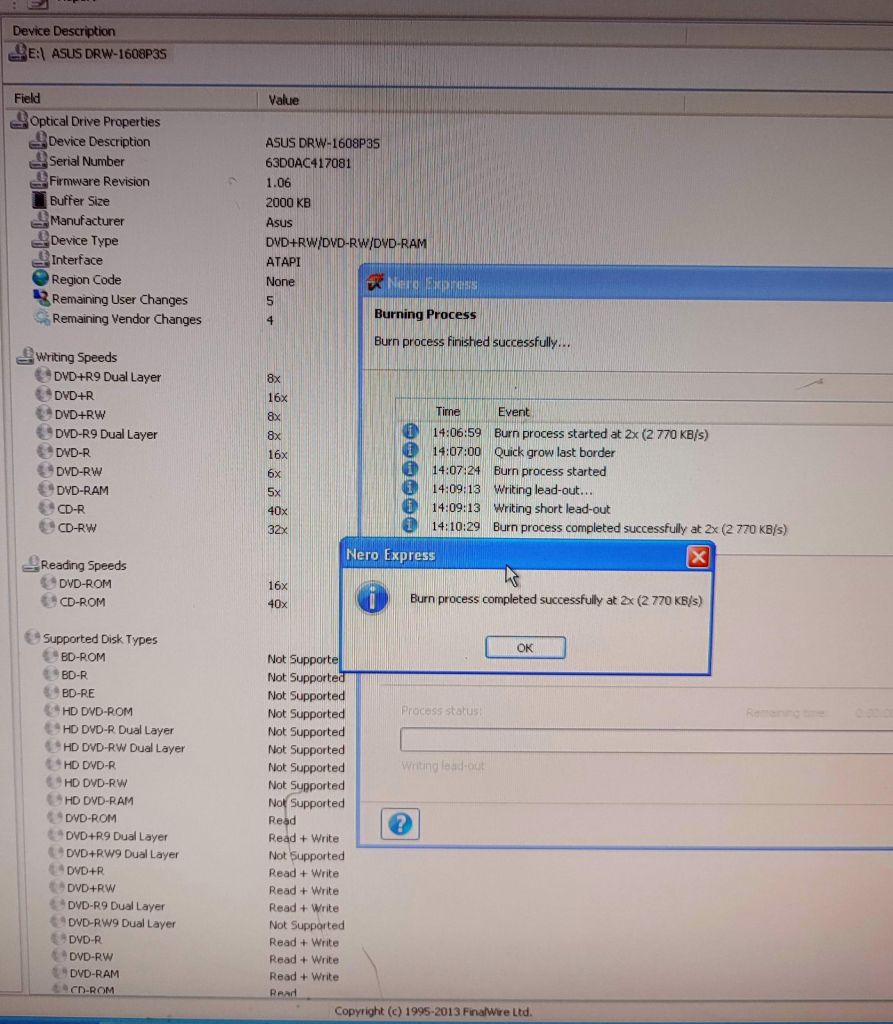Open Nero Express help question mark button

[x=400, y=824]
